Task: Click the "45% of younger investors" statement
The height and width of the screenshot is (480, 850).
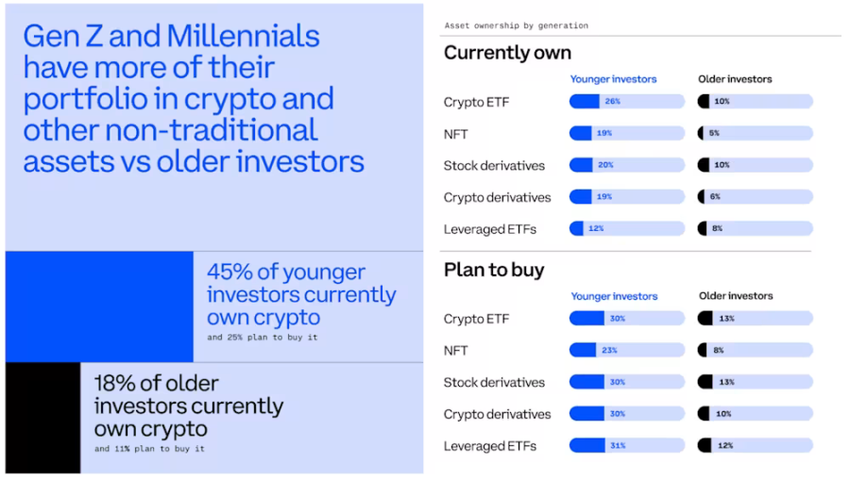Action: [x=301, y=294]
